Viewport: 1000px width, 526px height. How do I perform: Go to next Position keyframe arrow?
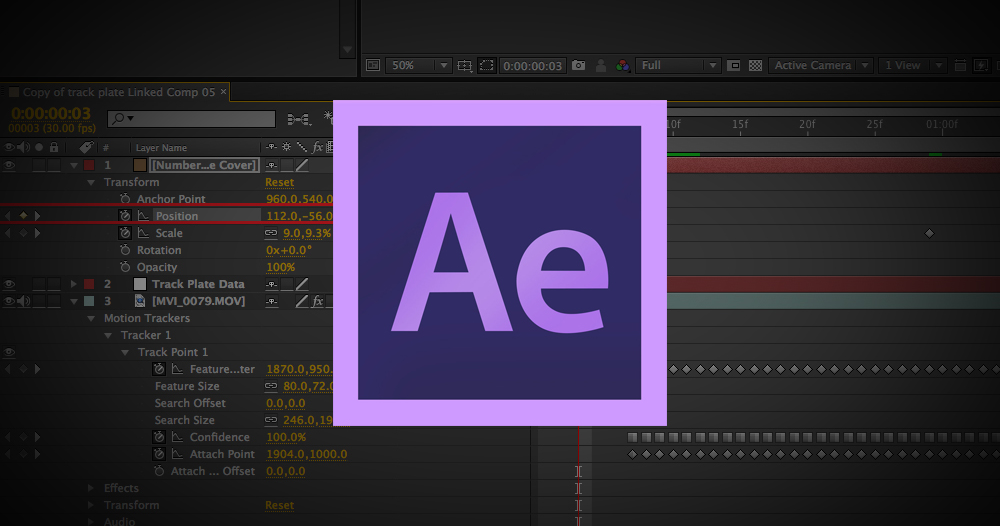click(x=38, y=216)
